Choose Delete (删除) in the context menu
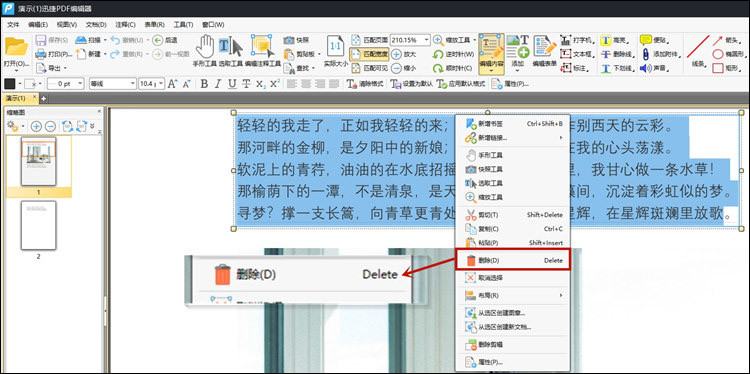The image size is (750, 374). coord(512,261)
